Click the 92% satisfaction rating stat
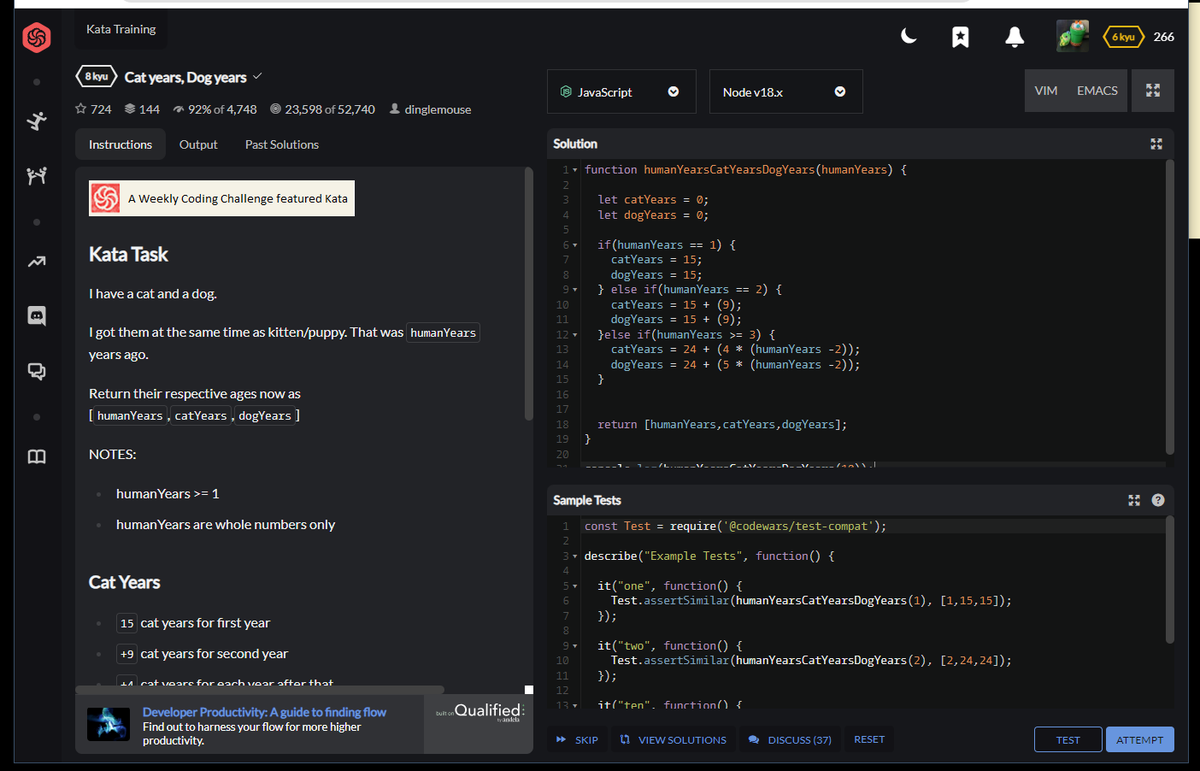The height and width of the screenshot is (771, 1200). coord(215,109)
